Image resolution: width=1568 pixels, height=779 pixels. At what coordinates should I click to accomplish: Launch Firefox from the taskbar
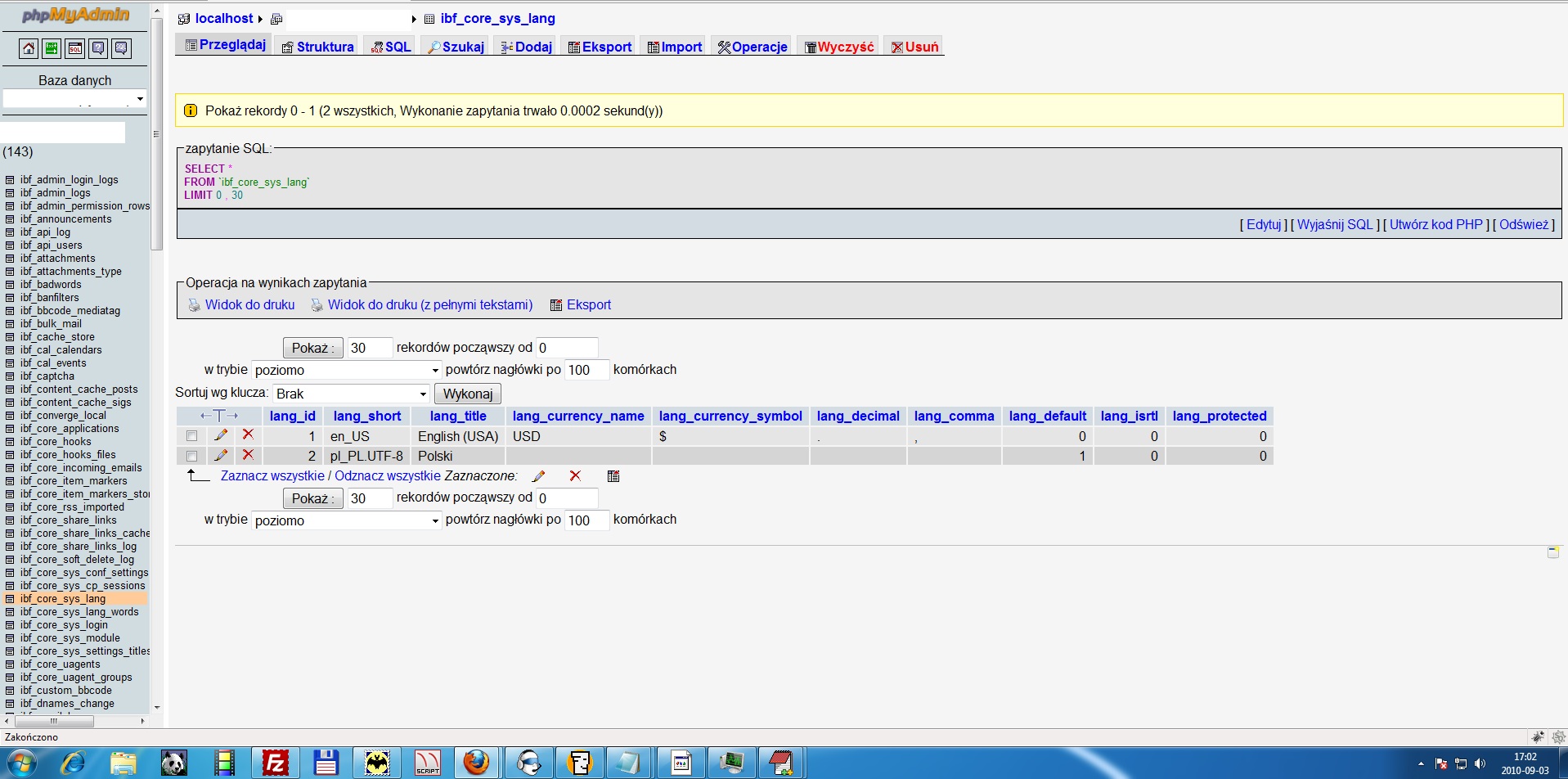coord(477,762)
